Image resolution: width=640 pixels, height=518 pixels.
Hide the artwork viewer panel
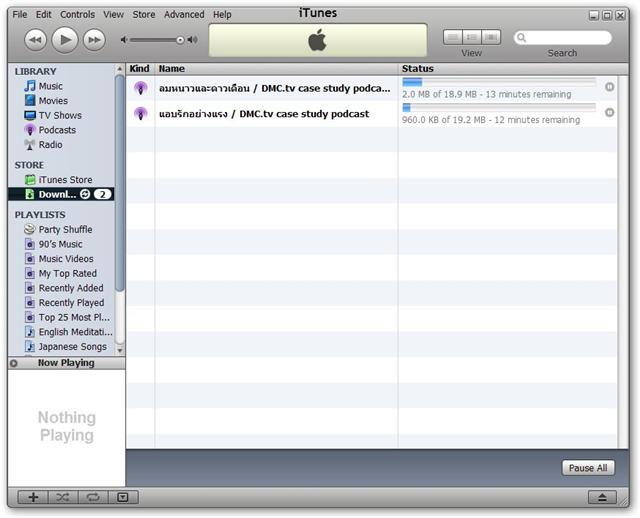pyautogui.click(x=121, y=497)
